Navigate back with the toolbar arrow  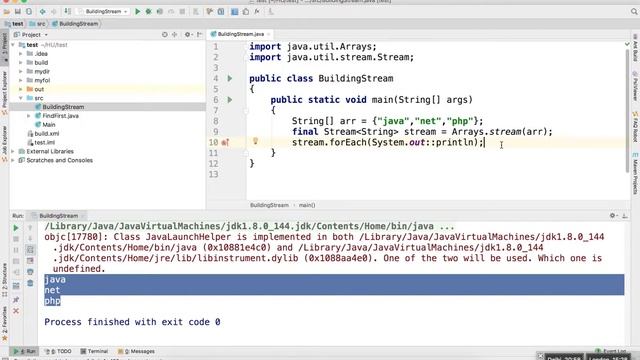pos(42,11)
